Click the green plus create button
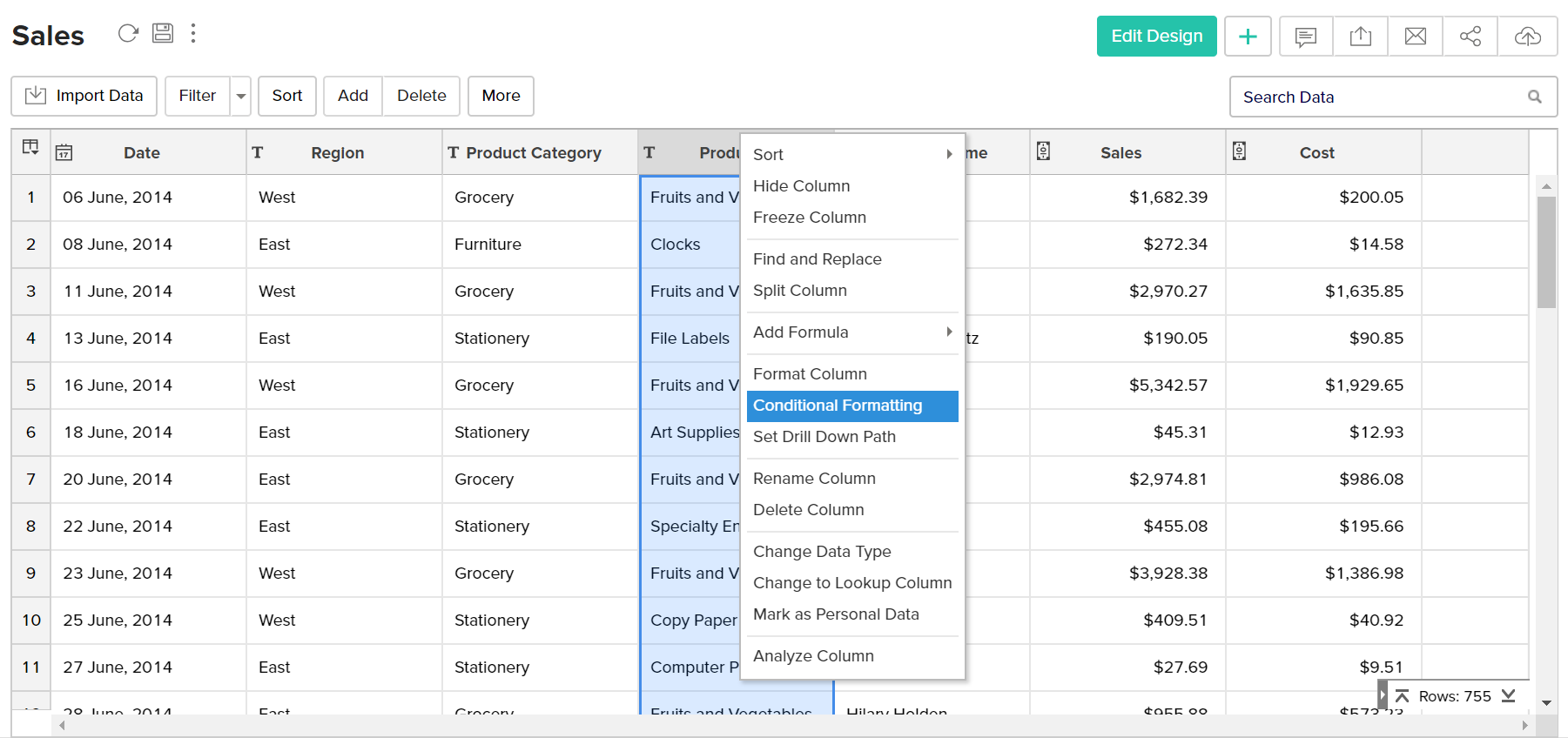 point(1248,37)
